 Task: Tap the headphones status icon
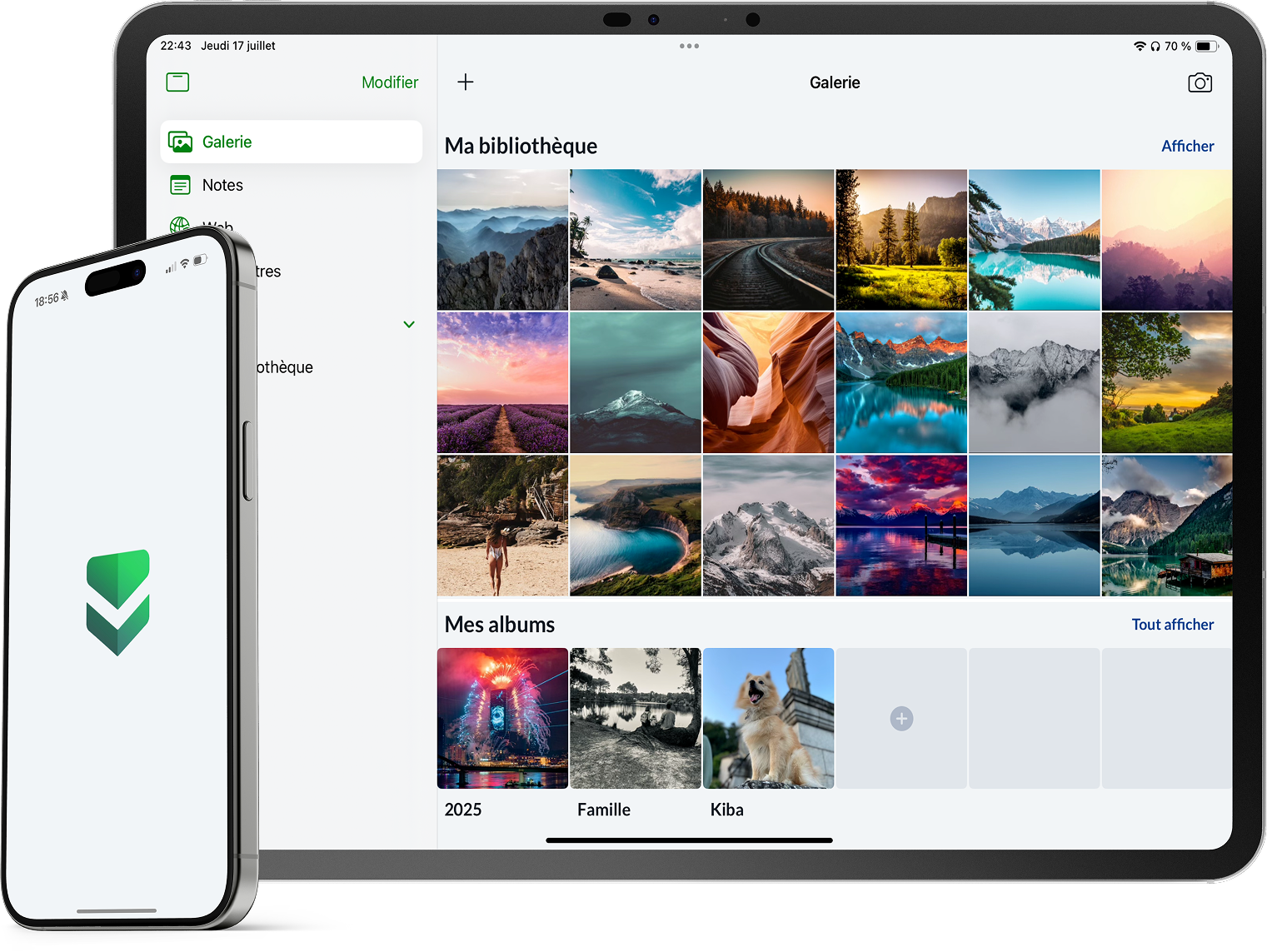(x=1155, y=47)
